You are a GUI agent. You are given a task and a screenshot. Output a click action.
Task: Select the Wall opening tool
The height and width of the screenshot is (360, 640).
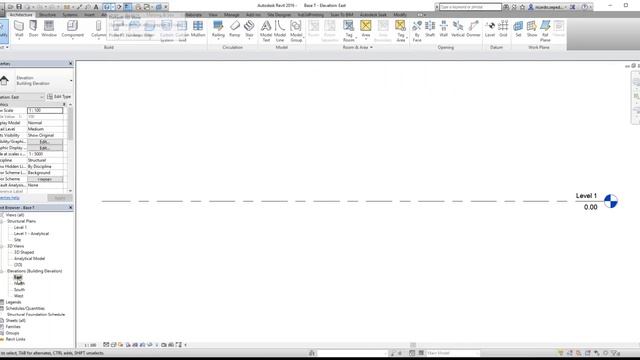tap(444, 29)
